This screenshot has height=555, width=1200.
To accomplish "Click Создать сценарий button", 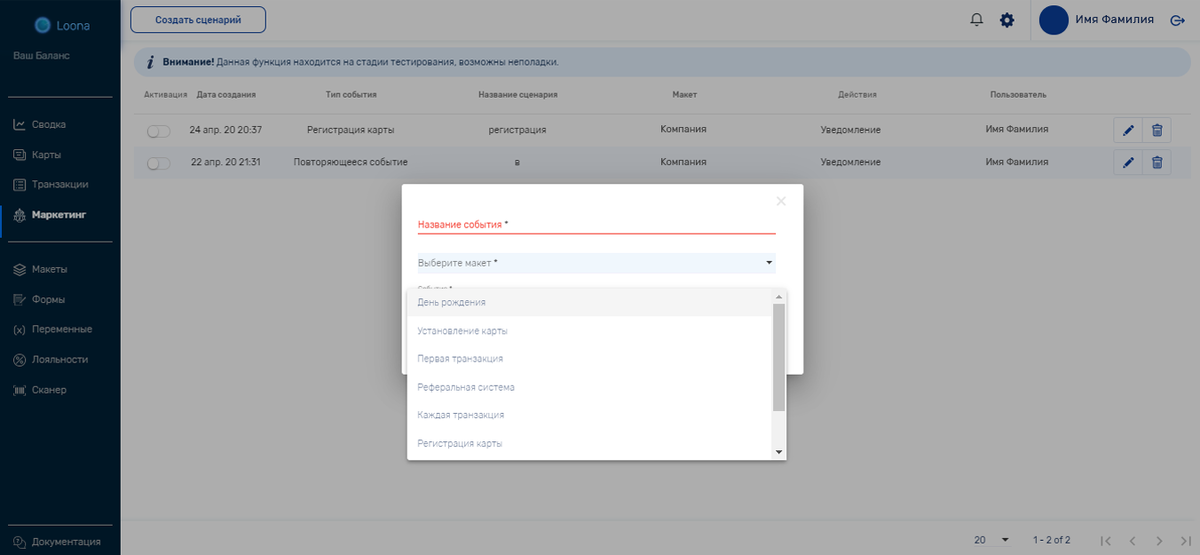I will pyautogui.click(x=198, y=20).
